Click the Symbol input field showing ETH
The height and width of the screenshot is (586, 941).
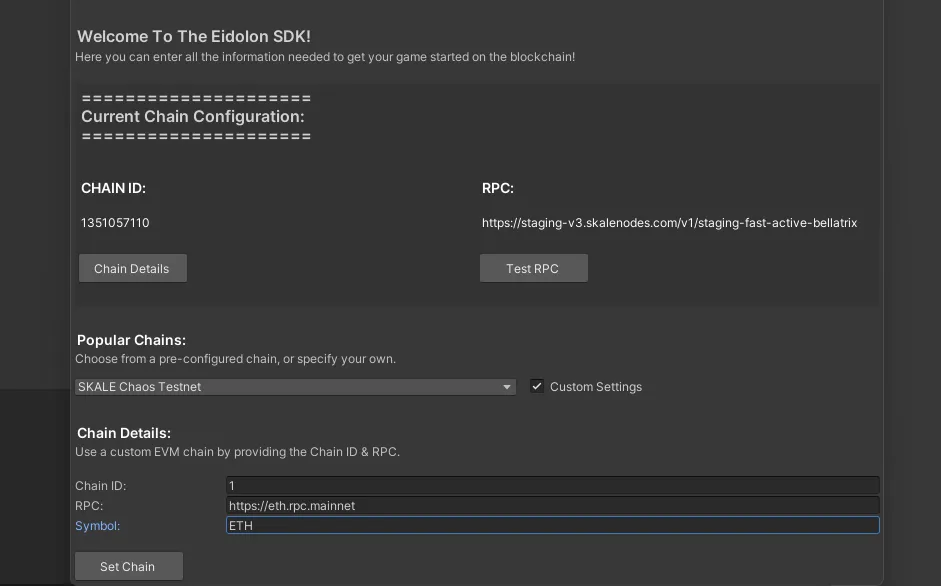coord(552,525)
